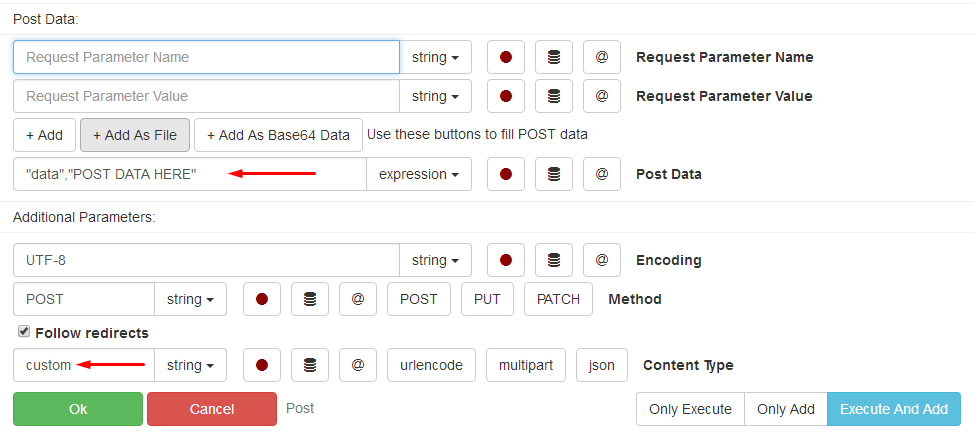Click red record icon in Content Type row
This screenshot has width=974, height=437.
[x=262, y=365]
